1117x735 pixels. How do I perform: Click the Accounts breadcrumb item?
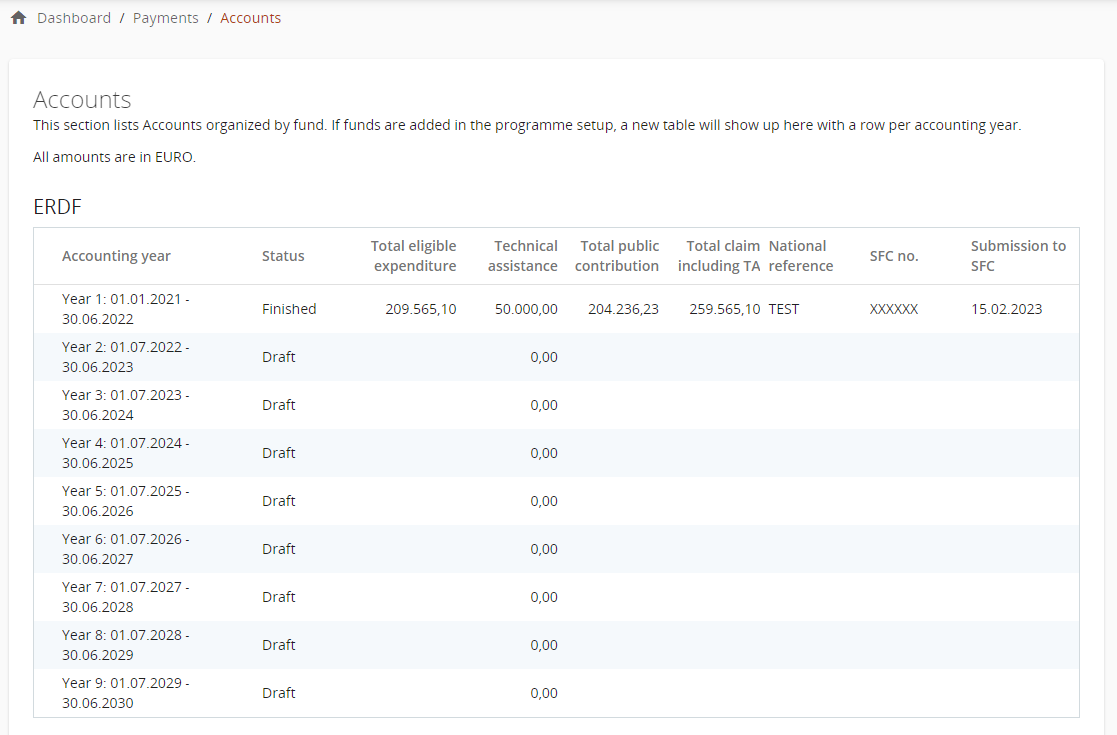250,18
